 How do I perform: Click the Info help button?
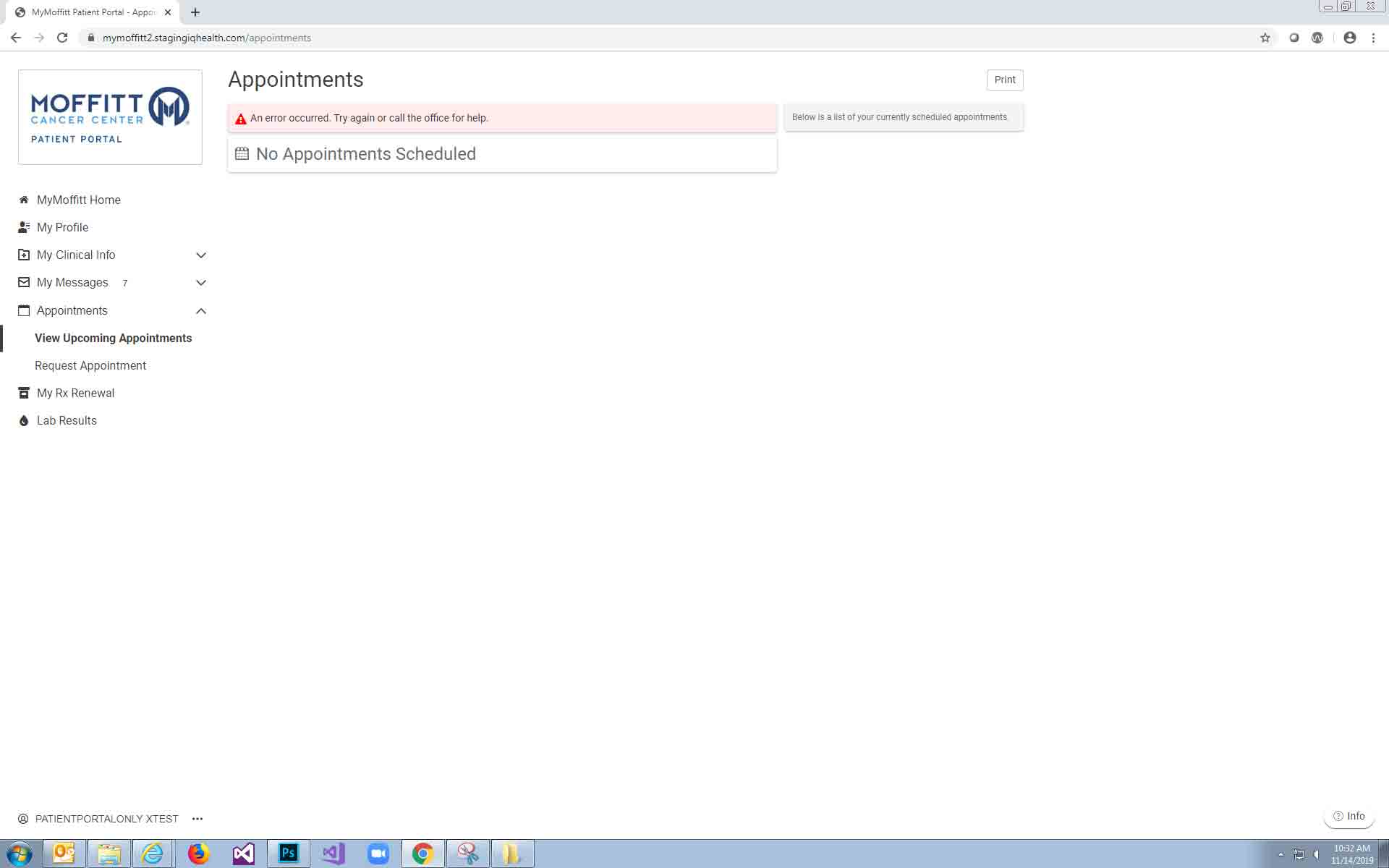[1348, 816]
